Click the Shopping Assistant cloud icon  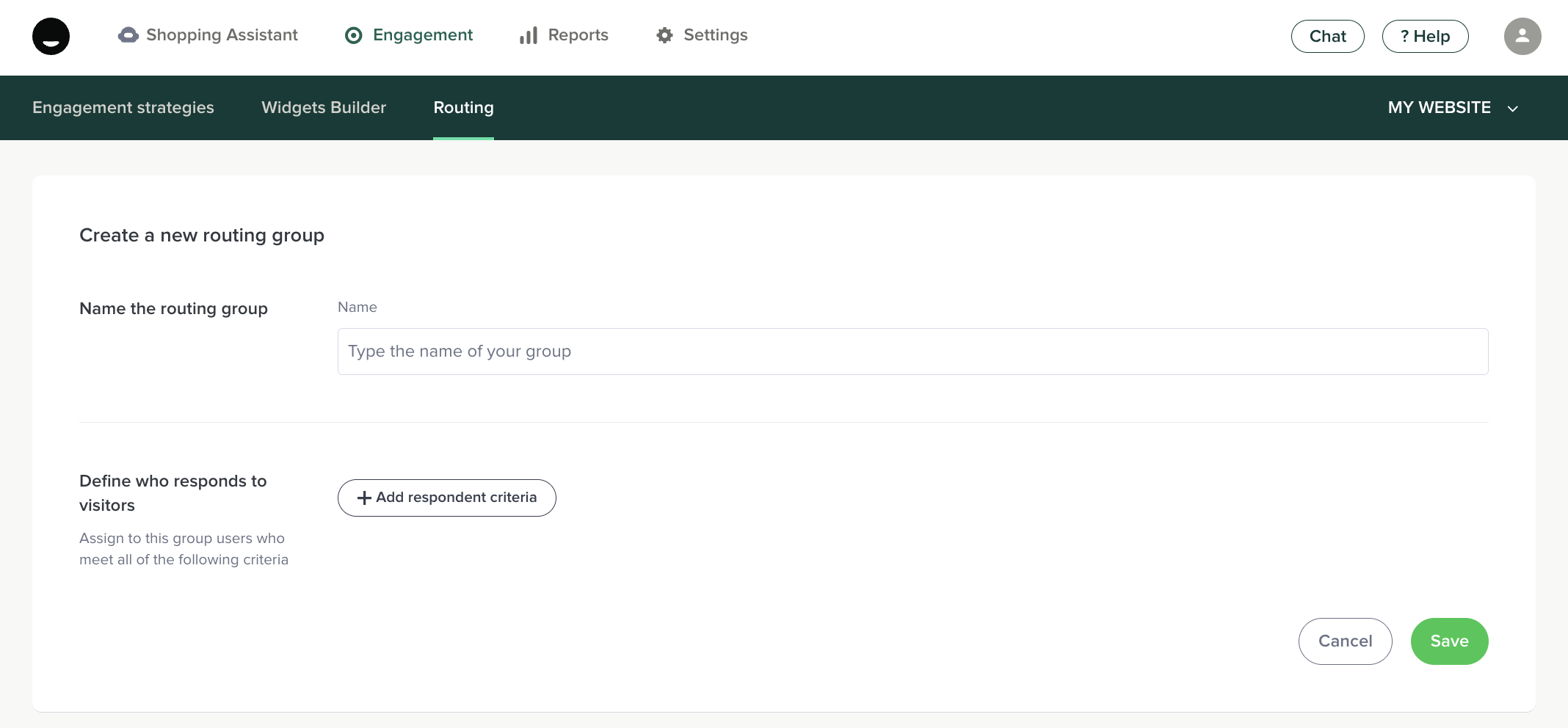128,35
